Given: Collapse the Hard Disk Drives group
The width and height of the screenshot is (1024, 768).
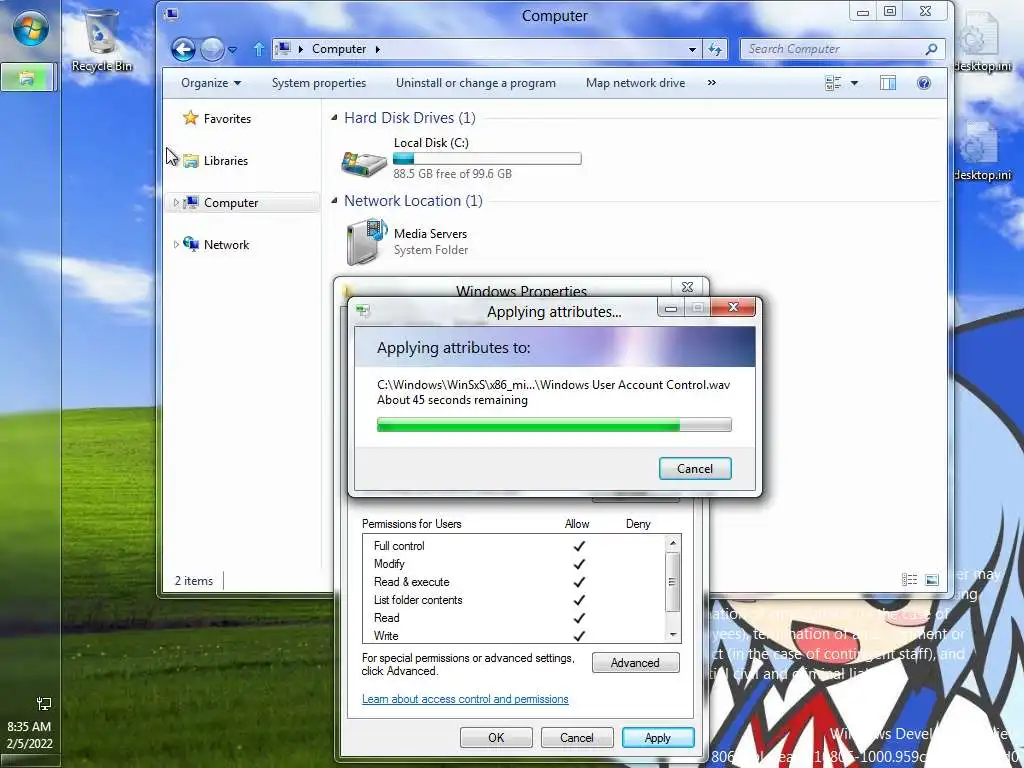Looking at the screenshot, I should [x=334, y=118].
